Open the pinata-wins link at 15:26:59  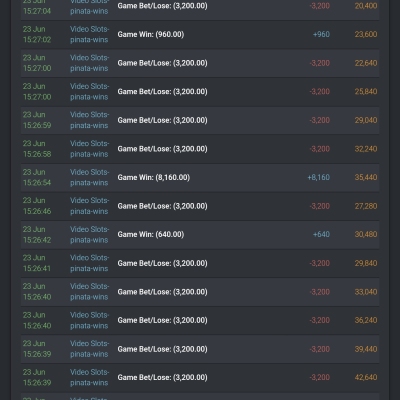pyautogui.click(x=89, y=126)
